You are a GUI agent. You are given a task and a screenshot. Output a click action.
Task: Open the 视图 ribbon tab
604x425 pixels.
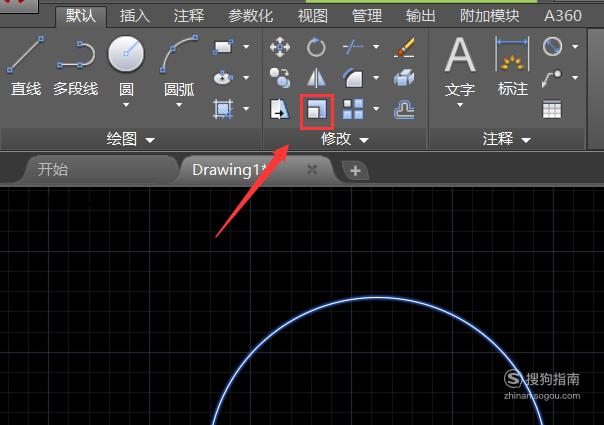point(312,16)
